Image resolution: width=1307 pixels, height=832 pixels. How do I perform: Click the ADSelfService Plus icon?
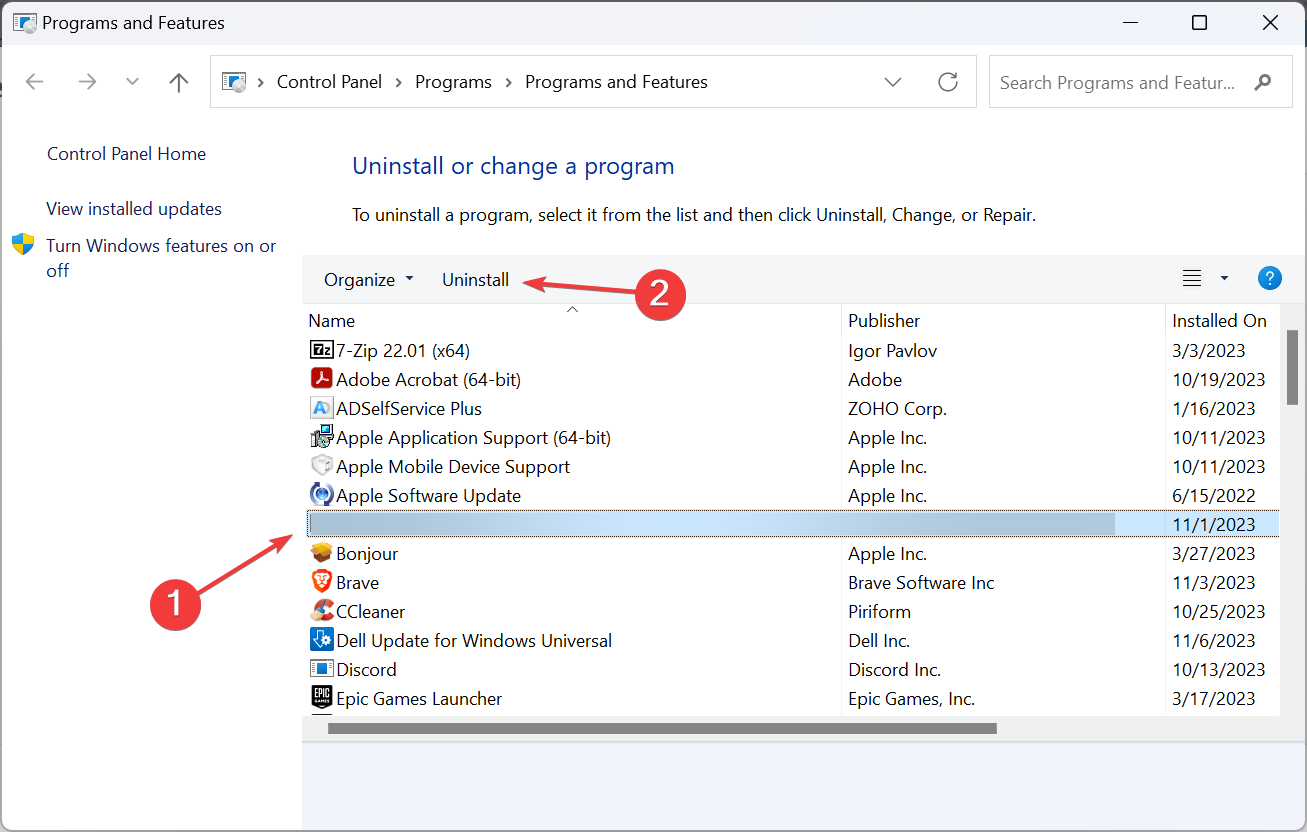pyautogui.click(x=321, y=408)
